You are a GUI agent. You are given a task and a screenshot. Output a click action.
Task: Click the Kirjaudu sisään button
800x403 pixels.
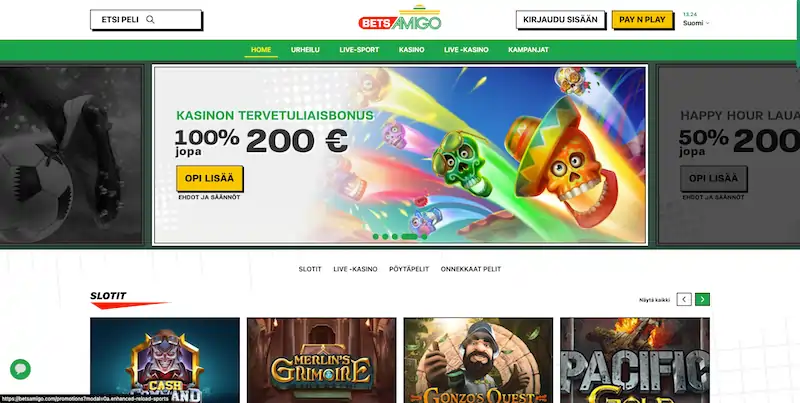tap(560, 20)
